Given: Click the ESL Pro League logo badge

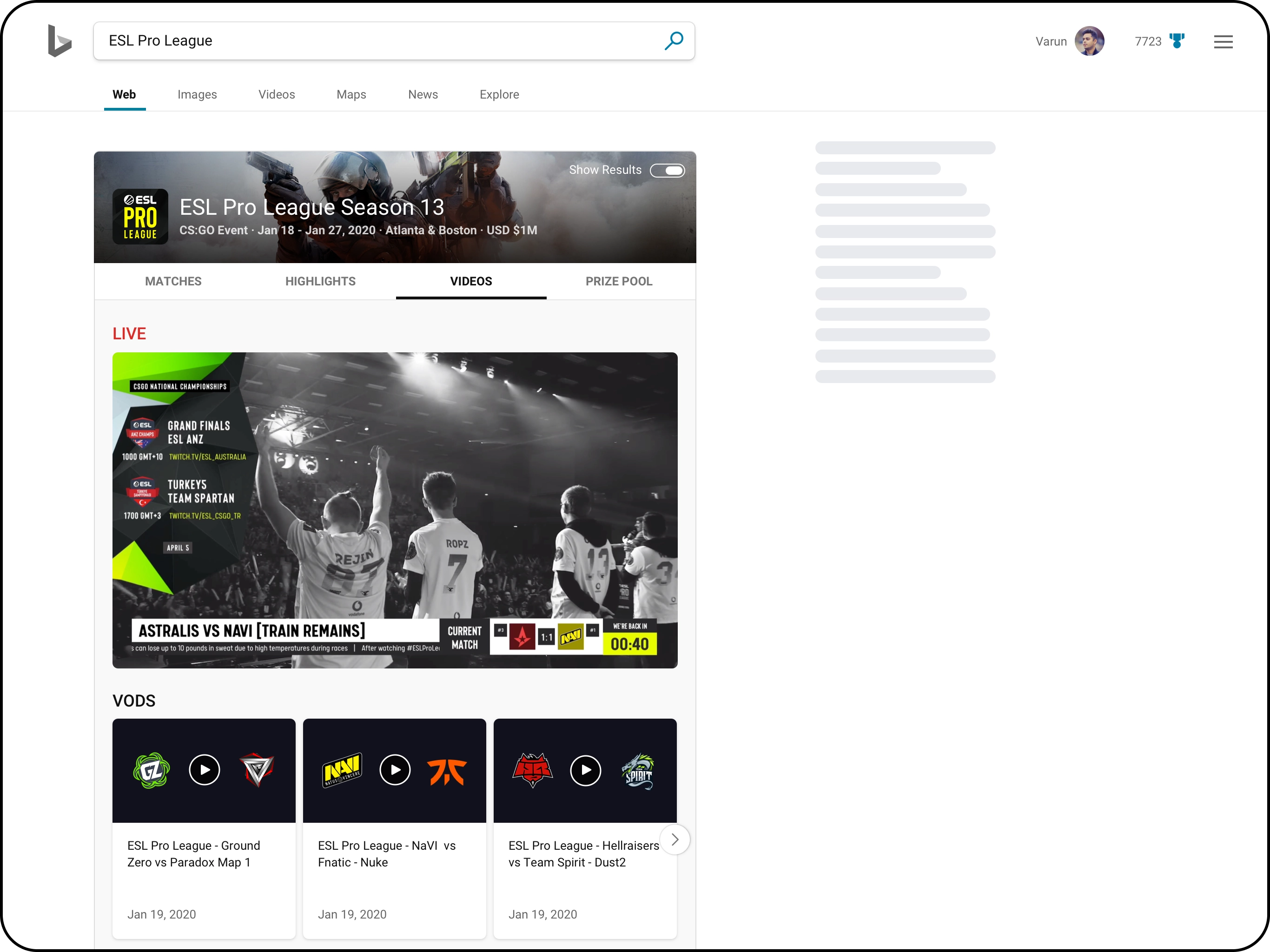Looking at the screenshot, I should [140, 217].
